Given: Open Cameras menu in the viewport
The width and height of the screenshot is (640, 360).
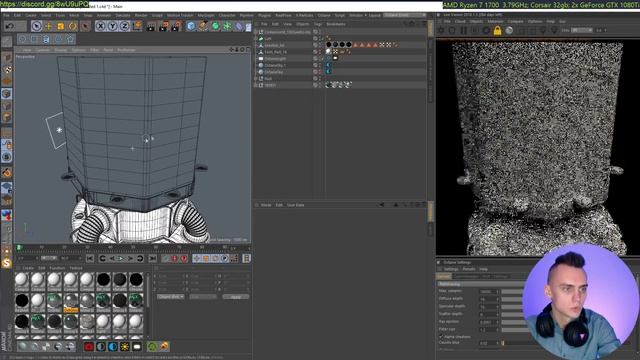Looking at the screenshot, I should coord(42,50).
